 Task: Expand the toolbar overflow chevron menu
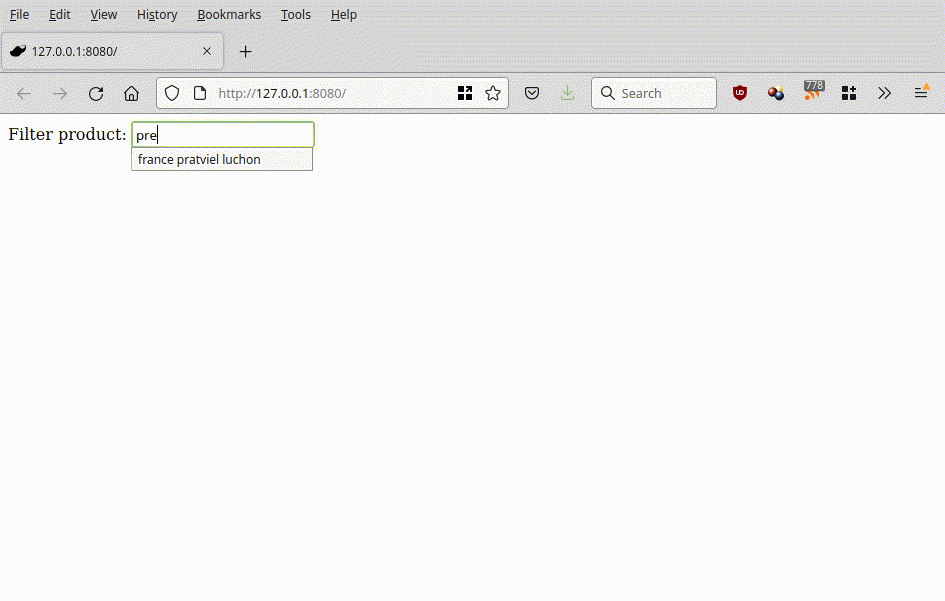pos(884,93)
